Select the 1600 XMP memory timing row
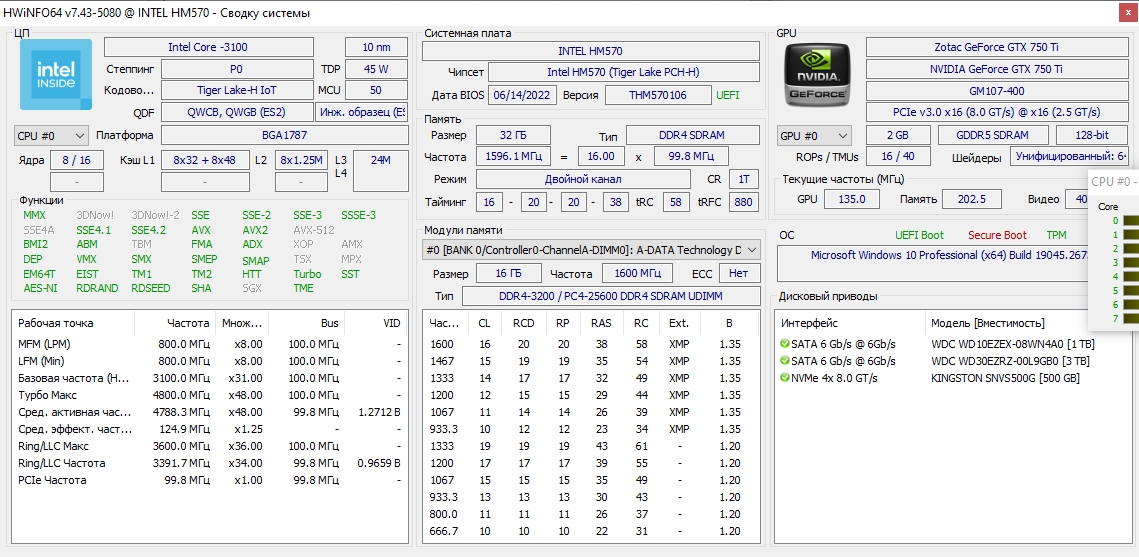 pyautogui.click(x=591, y=343)
